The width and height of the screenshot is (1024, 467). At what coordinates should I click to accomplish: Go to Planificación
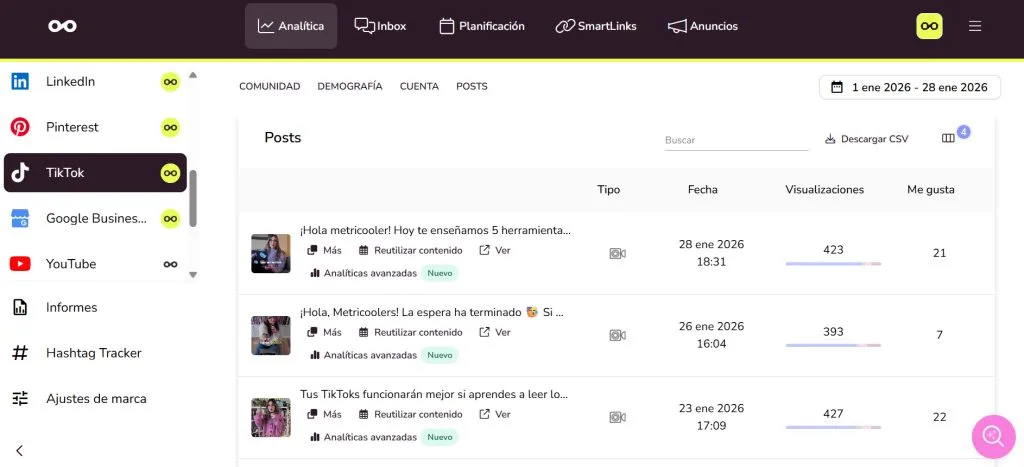click(x=482, y=26)
